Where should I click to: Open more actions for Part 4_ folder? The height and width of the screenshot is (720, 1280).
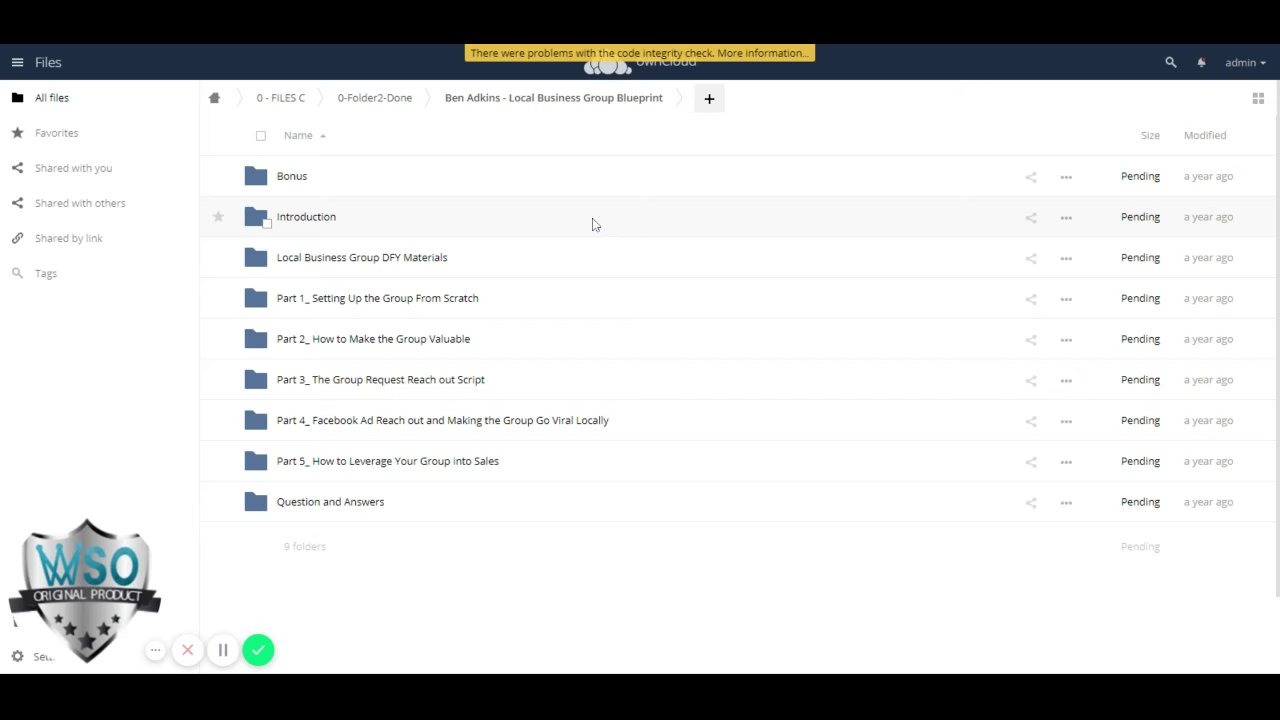pyautogui.click(x=1066, y=421)
